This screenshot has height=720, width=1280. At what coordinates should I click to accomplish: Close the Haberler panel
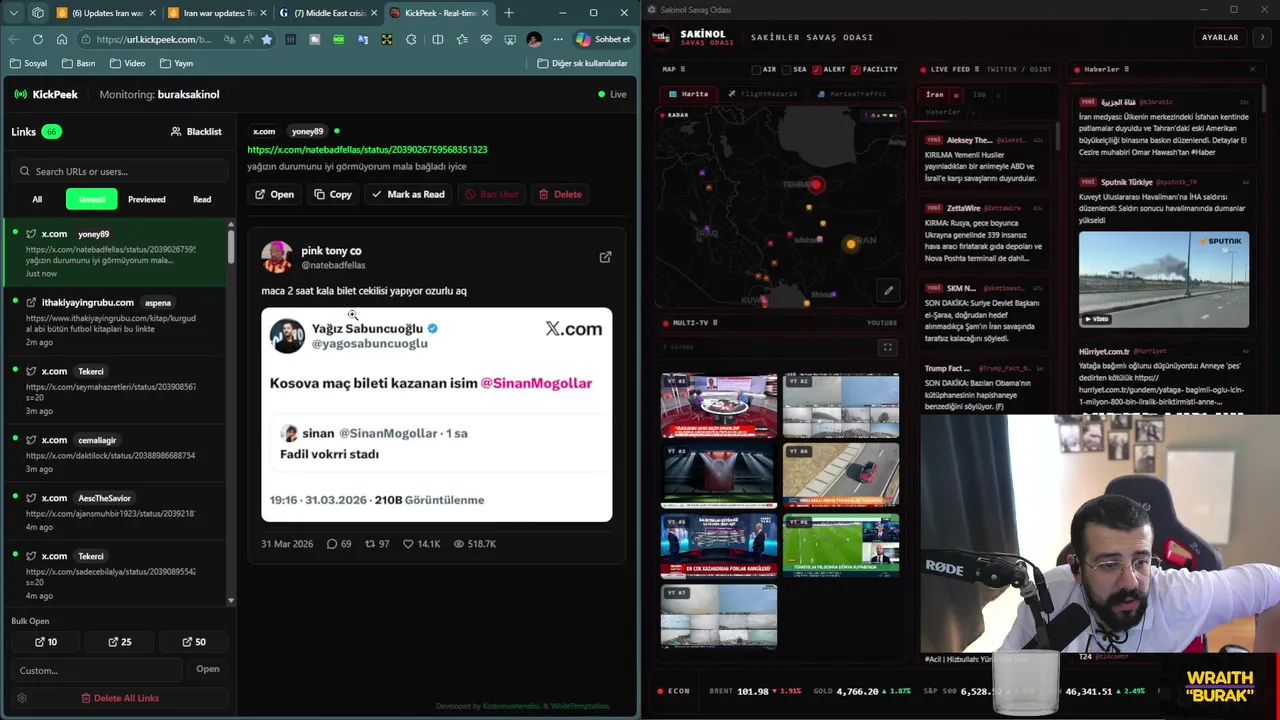pyautogui.click(x=1252, y=69)
